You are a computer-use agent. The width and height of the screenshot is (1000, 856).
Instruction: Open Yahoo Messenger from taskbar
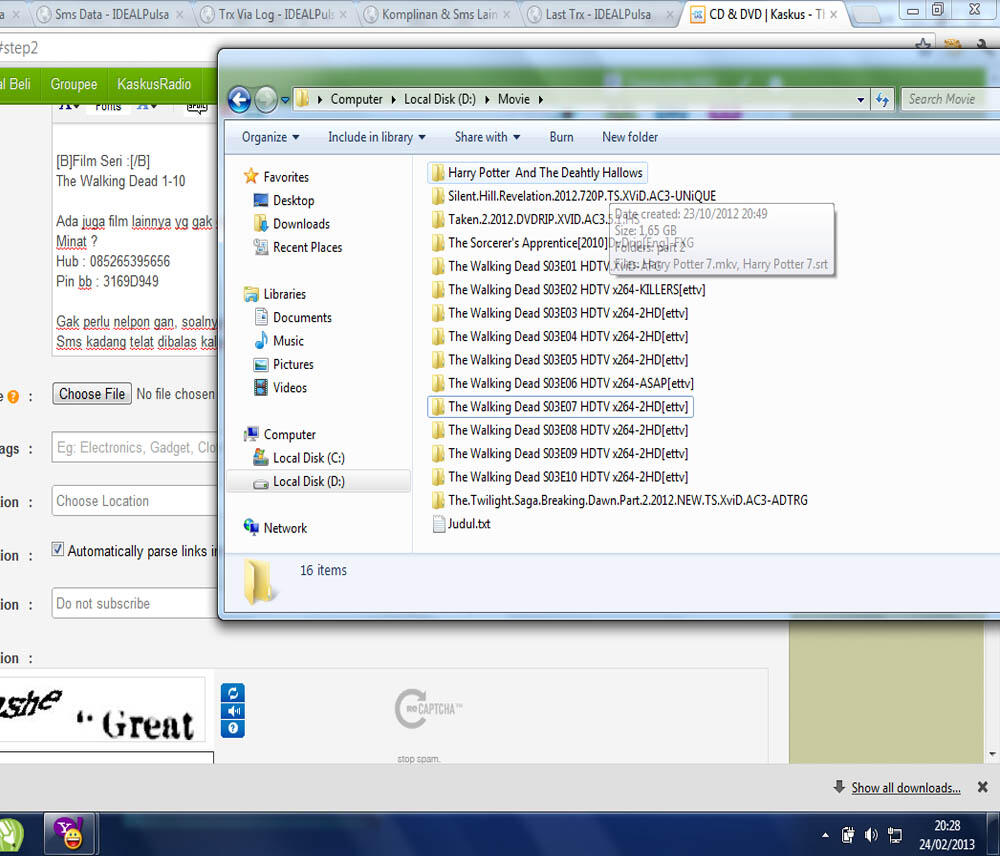[x=69, y=833]
